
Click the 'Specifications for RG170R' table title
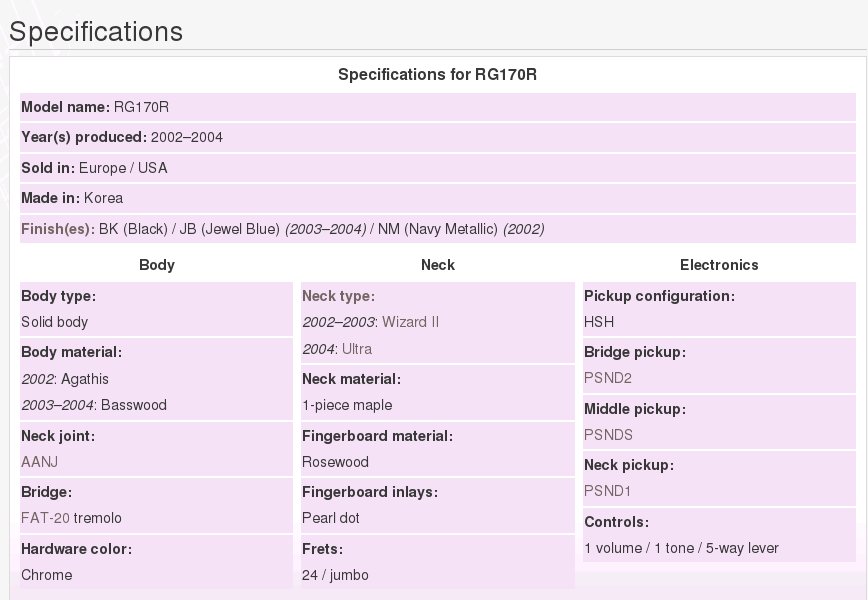[438, 75]
